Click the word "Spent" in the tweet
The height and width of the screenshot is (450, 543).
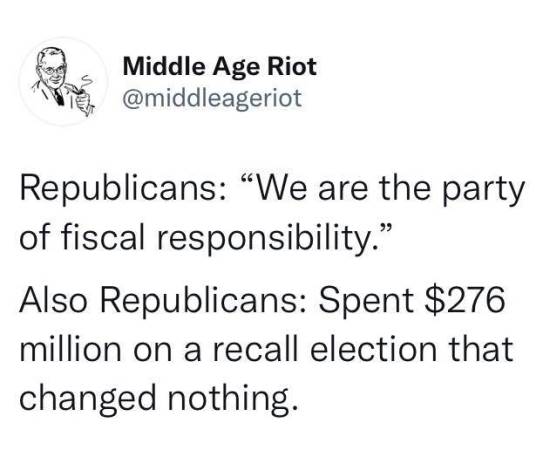pos(366,300)
